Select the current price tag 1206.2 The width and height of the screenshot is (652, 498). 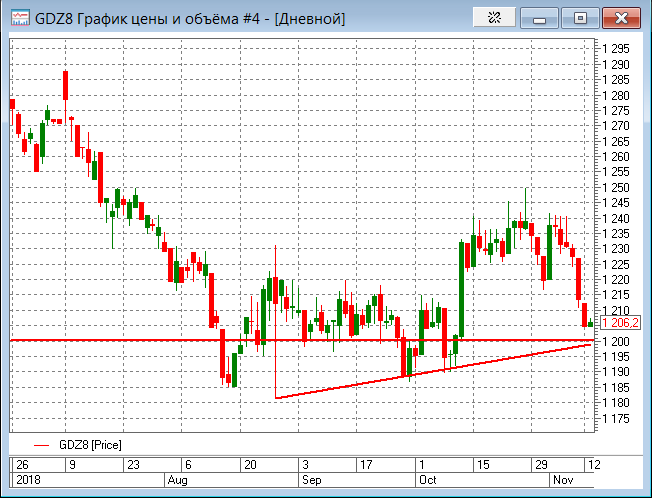pyautogui.click(x=623, y=323)
